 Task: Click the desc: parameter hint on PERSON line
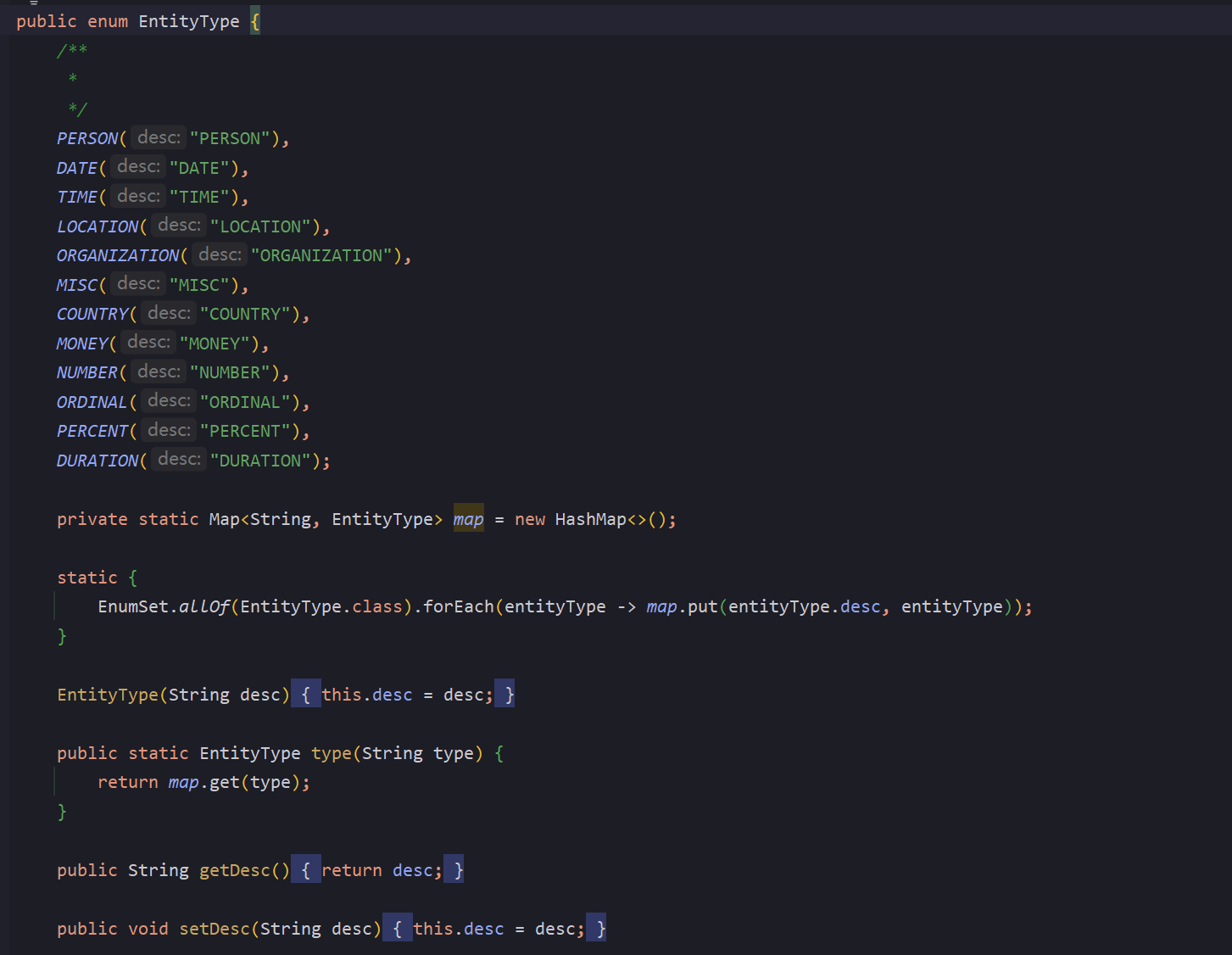[x=159, y=137]
